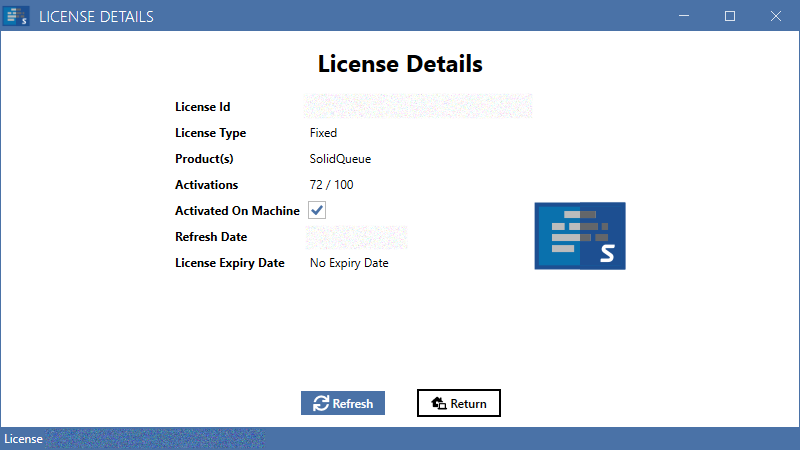Viewport: 800px width, 450px height.
Task: Click the 'Refresh Date' label
Action: pyautogui.click(x=211, y=237)
